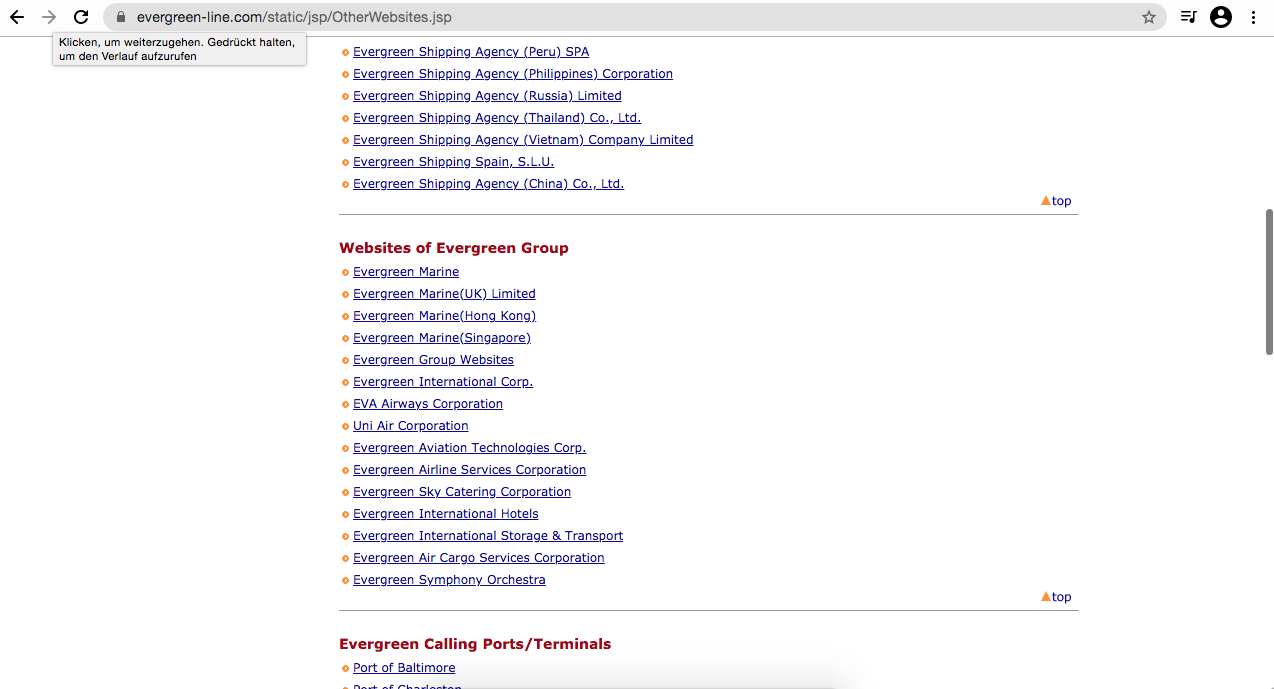Open Evergreen Shipping Agency (Vietnam) Company Limited

(x=523, y=140)
